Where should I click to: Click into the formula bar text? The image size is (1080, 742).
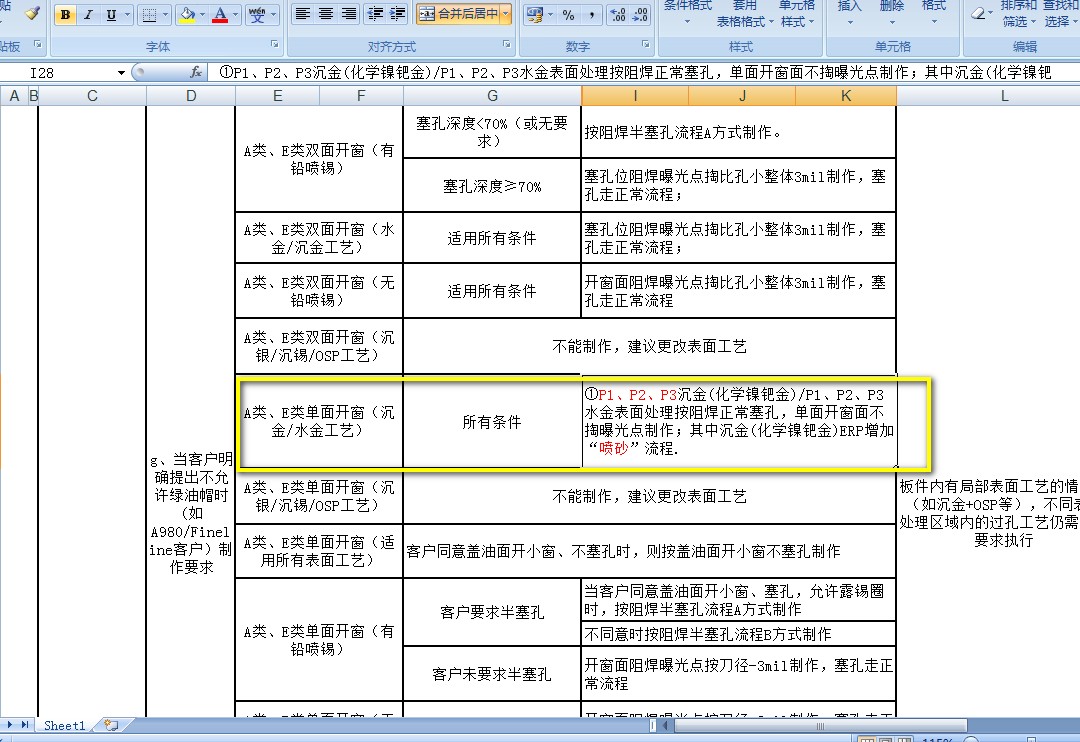[x=641, y=72]
